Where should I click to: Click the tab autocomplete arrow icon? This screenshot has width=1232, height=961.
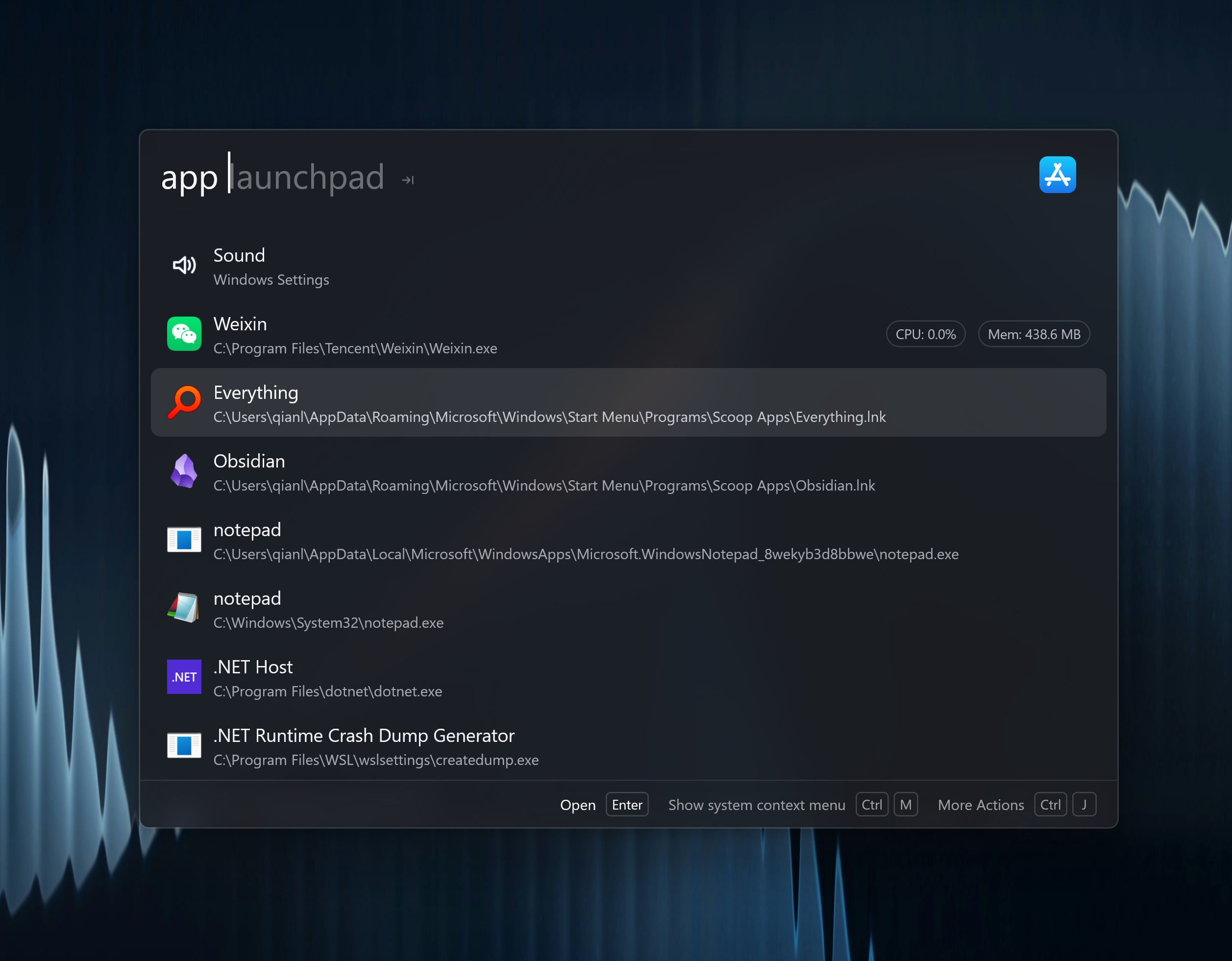[x=408, y=180]
